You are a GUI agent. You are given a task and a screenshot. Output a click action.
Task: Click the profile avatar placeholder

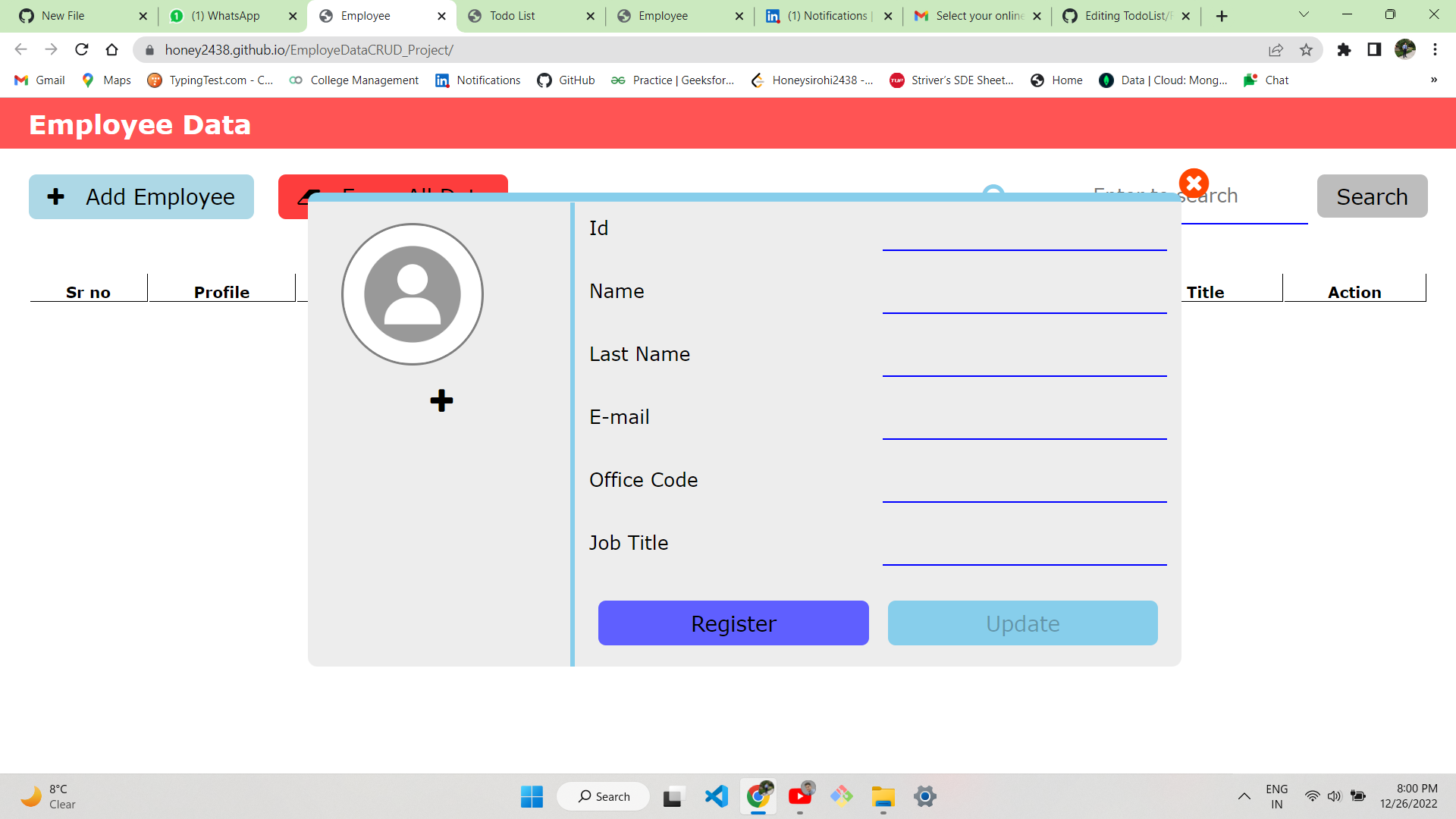coord(413,294)
